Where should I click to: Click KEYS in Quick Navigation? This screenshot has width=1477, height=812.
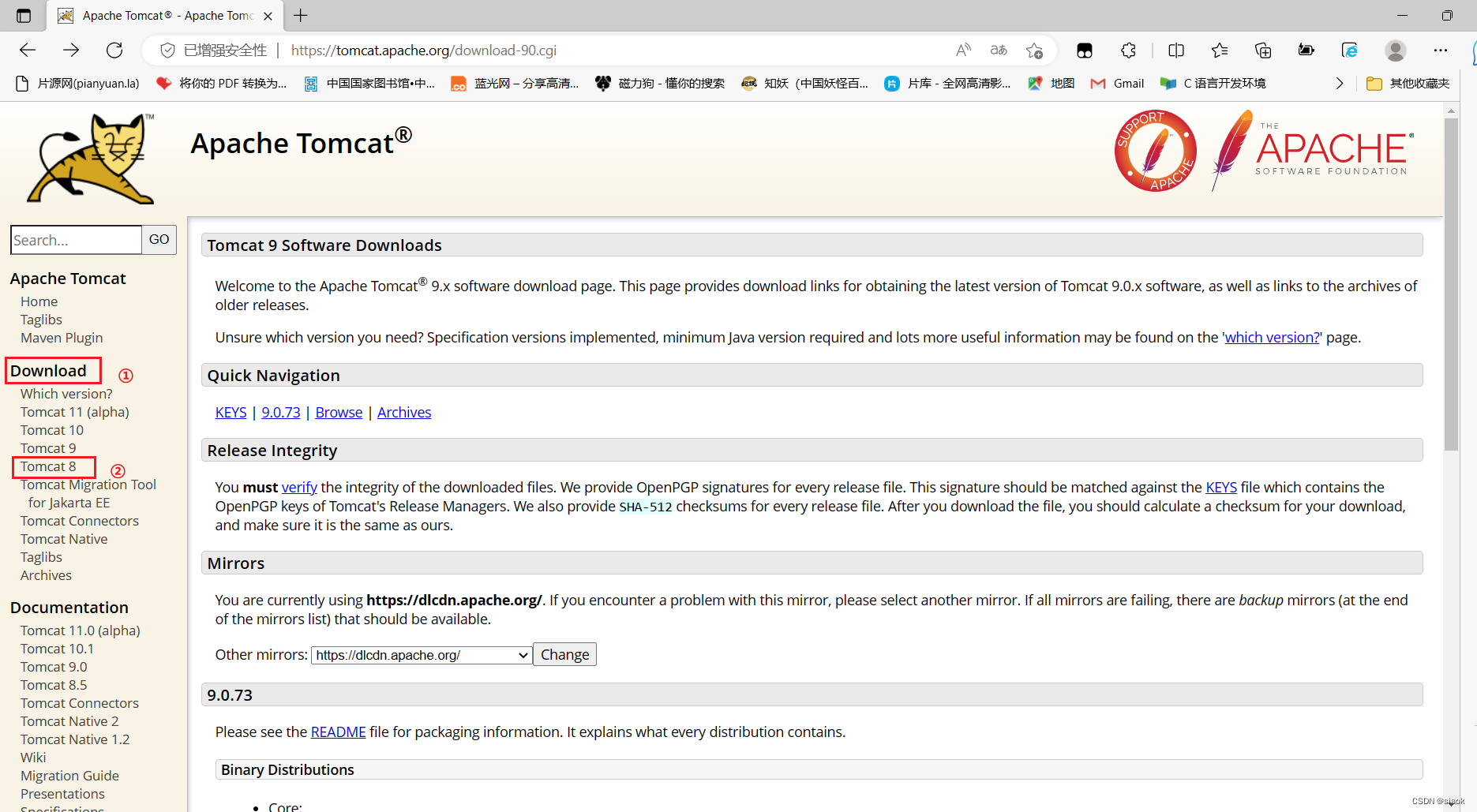pos(231,413)
